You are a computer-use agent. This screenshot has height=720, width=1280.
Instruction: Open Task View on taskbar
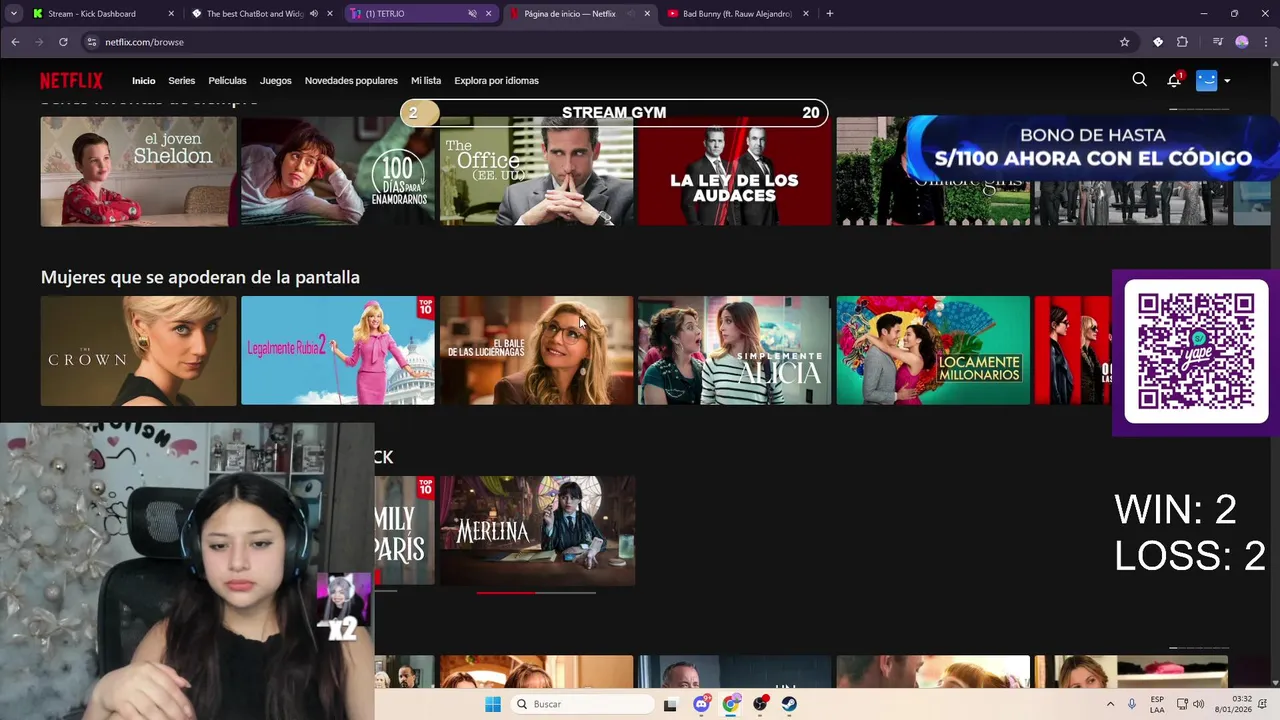tap(670, 704)
